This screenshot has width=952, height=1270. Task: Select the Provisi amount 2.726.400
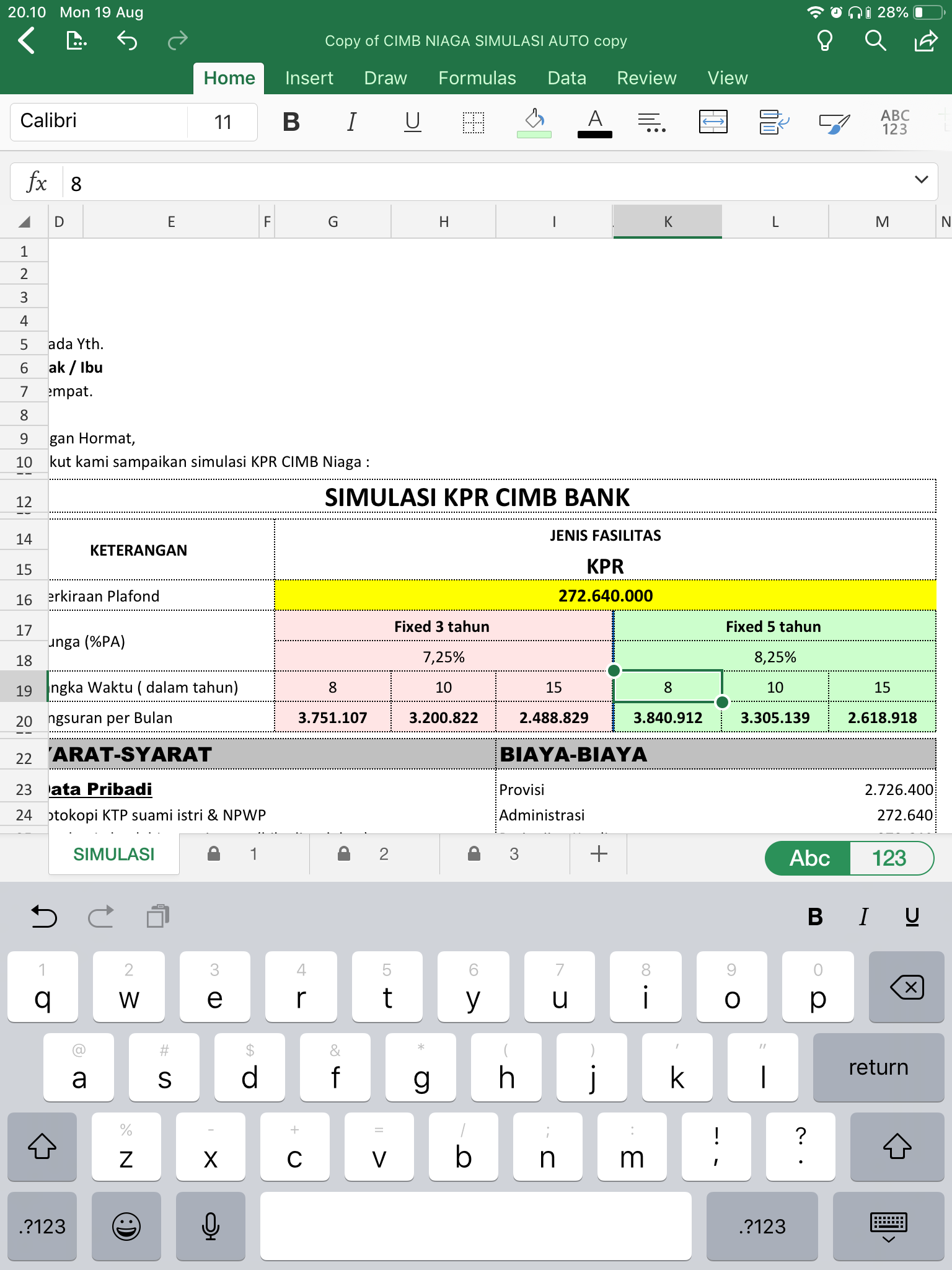pos(899,789)
